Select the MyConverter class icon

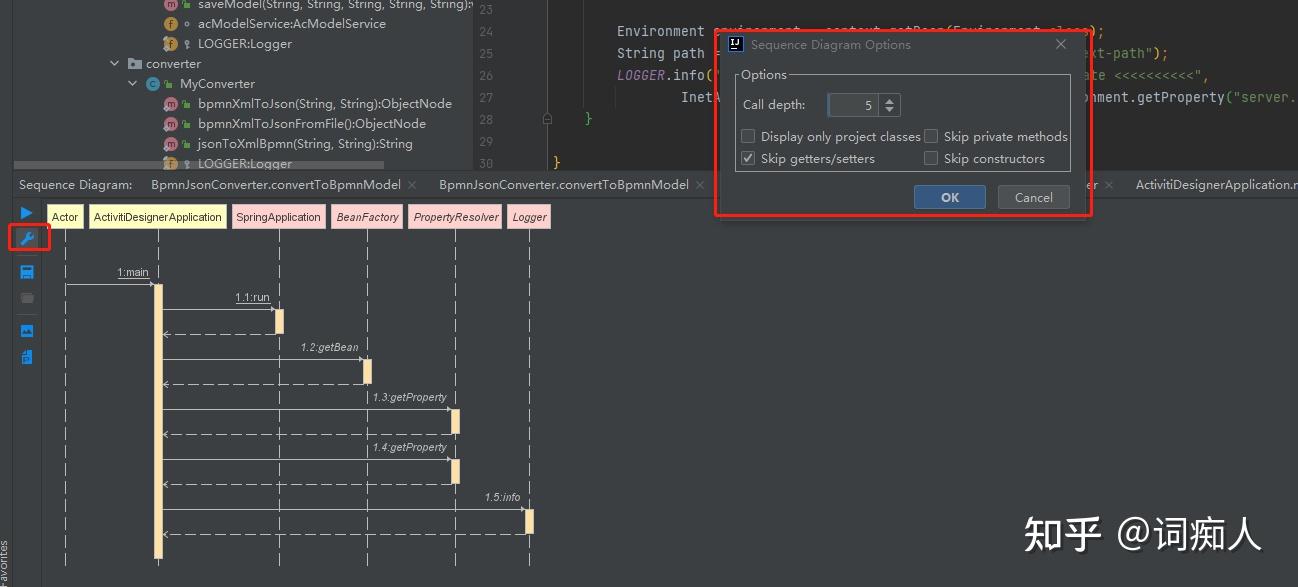tap(152, 83)
